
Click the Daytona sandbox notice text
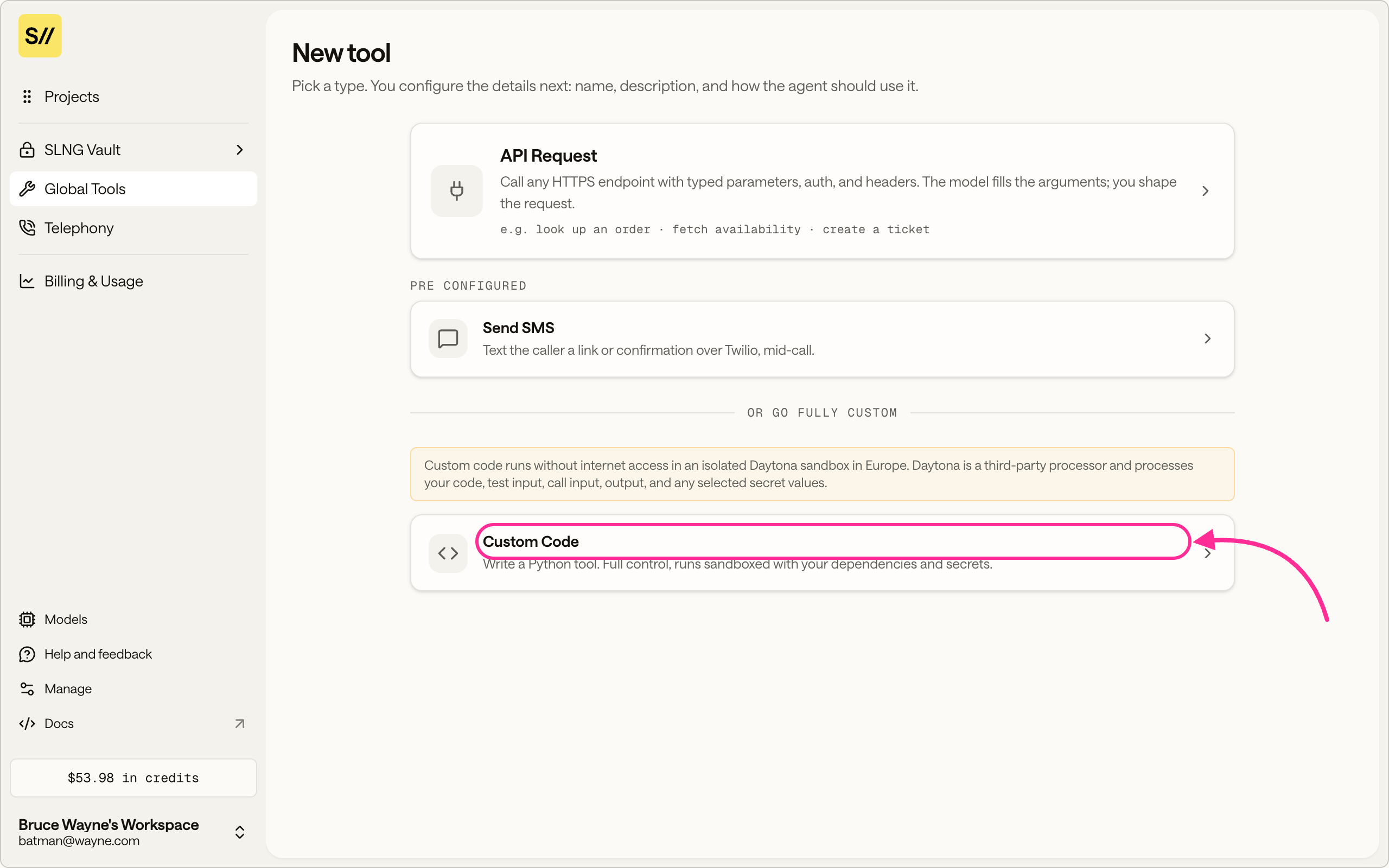(809, 474)
